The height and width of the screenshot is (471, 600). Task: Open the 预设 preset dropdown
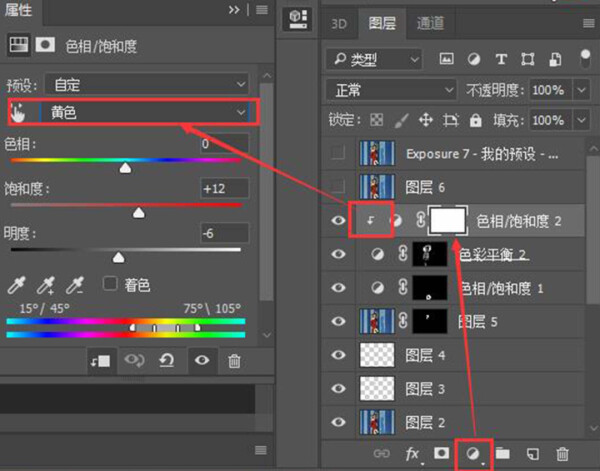[147, 84]
